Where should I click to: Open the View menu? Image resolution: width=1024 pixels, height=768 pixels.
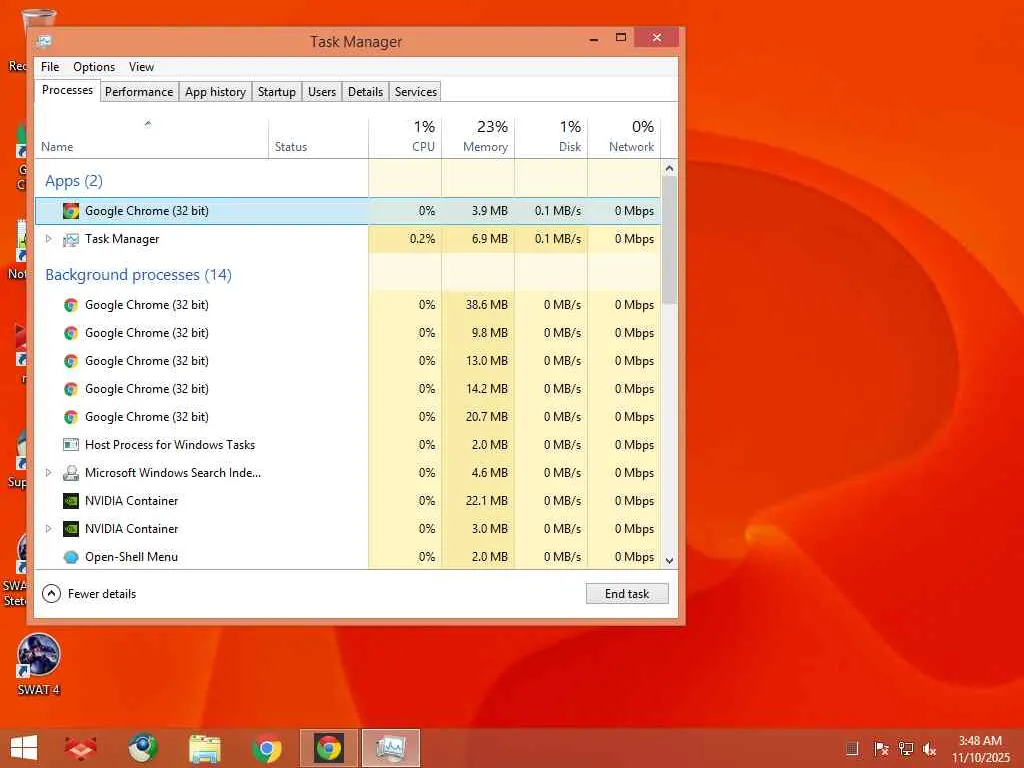pos(141,67)
